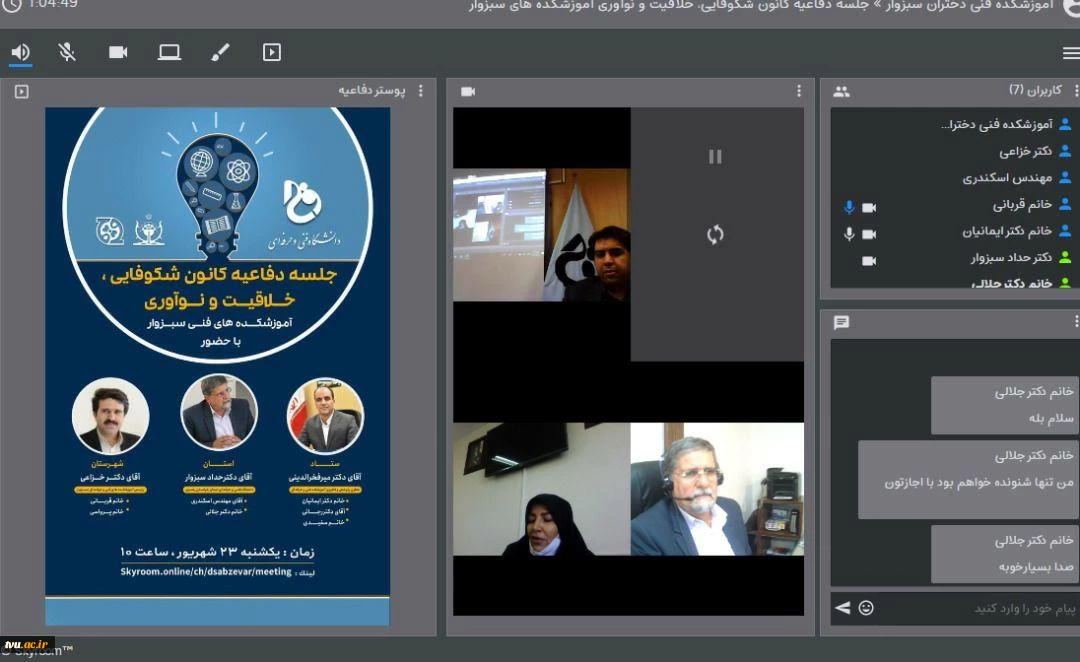Viewport: 1080px width, 662px height.
Task: Click the refresh icon on the video tile
Action: click(x=715, y=235)
